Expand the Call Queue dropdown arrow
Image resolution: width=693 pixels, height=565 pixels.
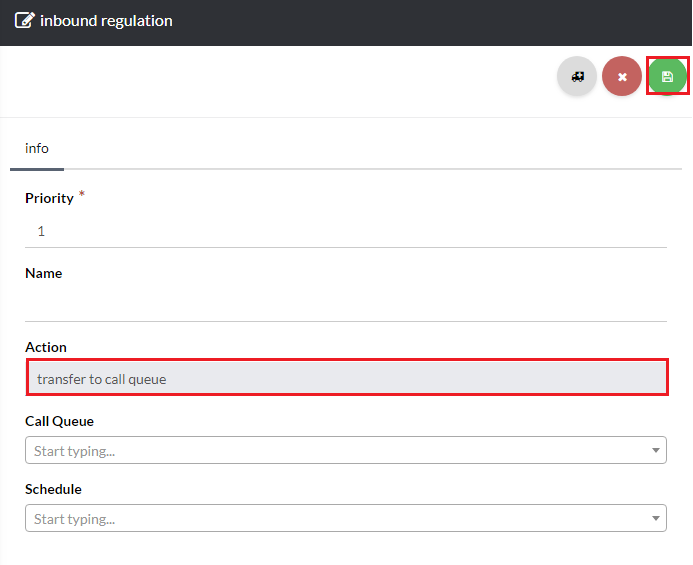[656, 451]
